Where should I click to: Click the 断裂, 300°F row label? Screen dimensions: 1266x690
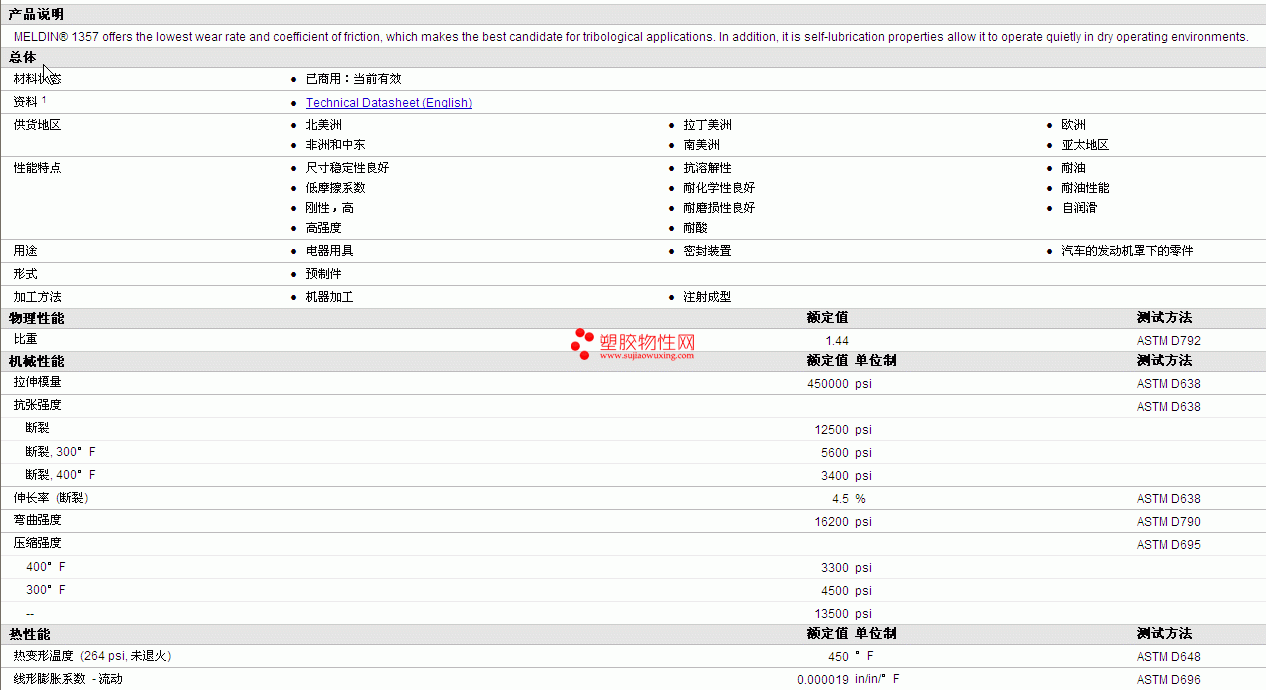60,451
